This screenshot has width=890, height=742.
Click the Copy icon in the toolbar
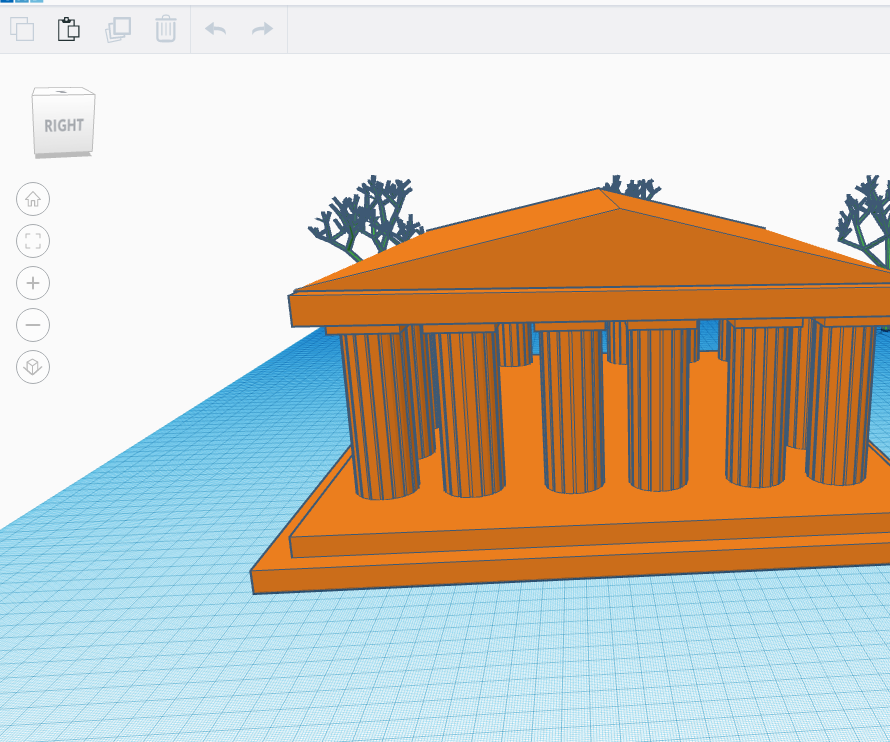tap(21, 29)
